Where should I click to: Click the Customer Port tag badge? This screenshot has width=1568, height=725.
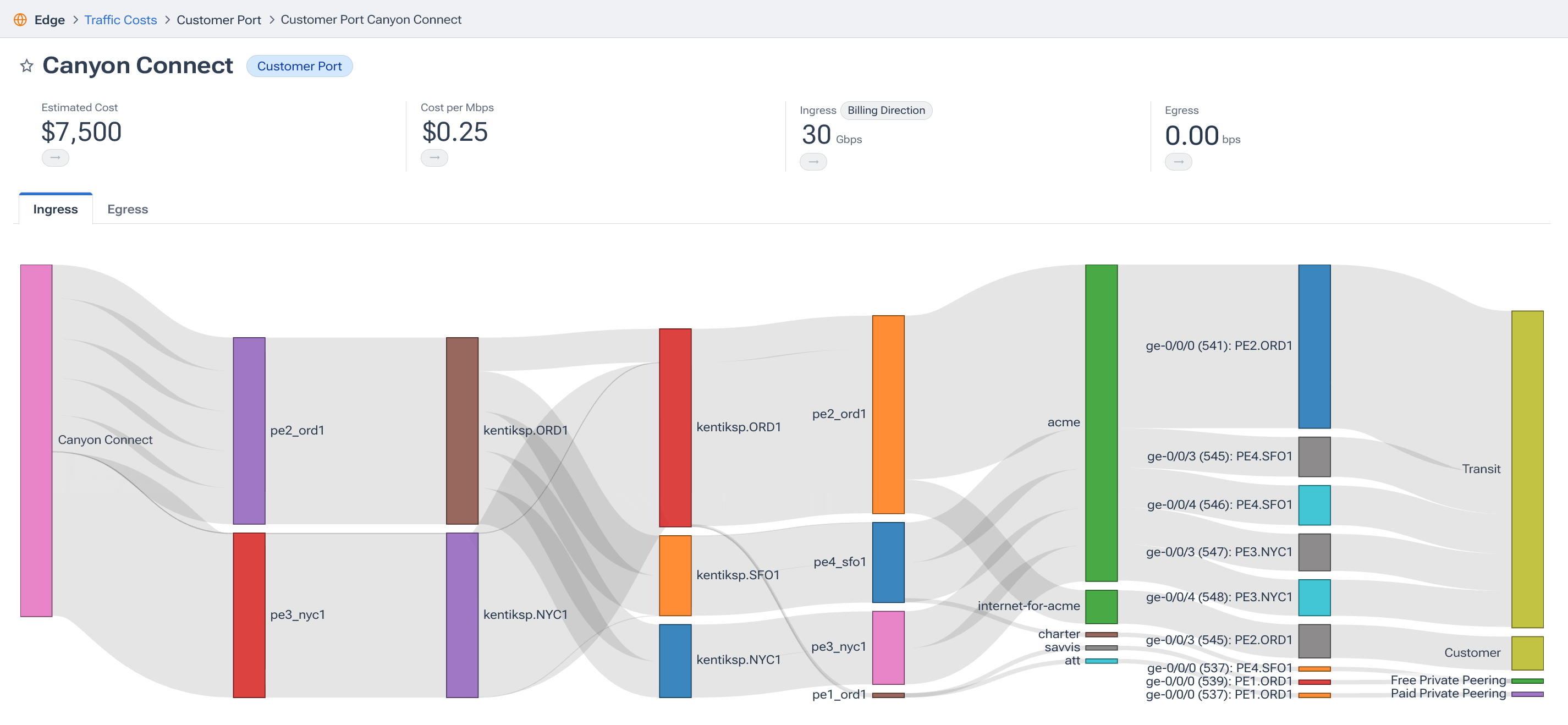click(x=299, y=66)
